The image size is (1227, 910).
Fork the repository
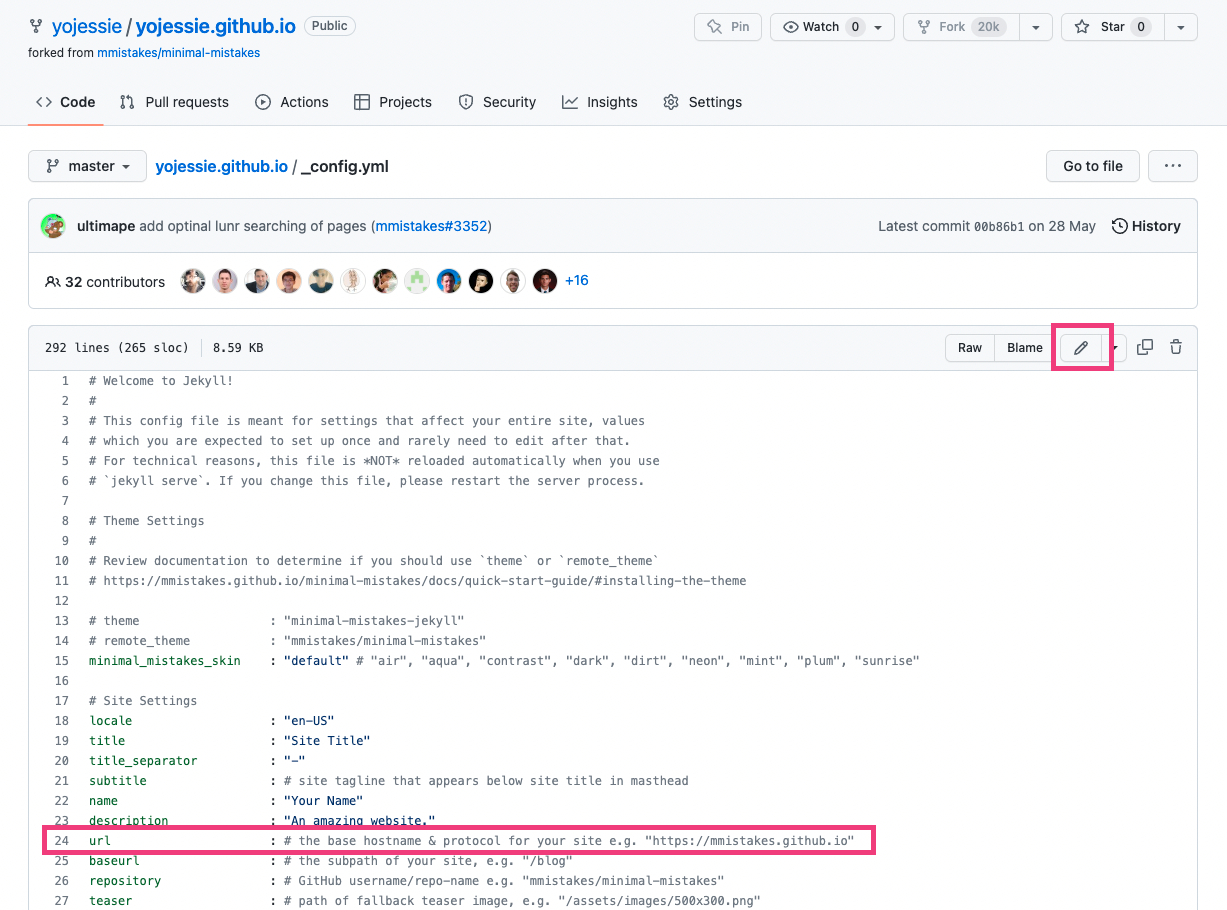[x=962, y=27]
